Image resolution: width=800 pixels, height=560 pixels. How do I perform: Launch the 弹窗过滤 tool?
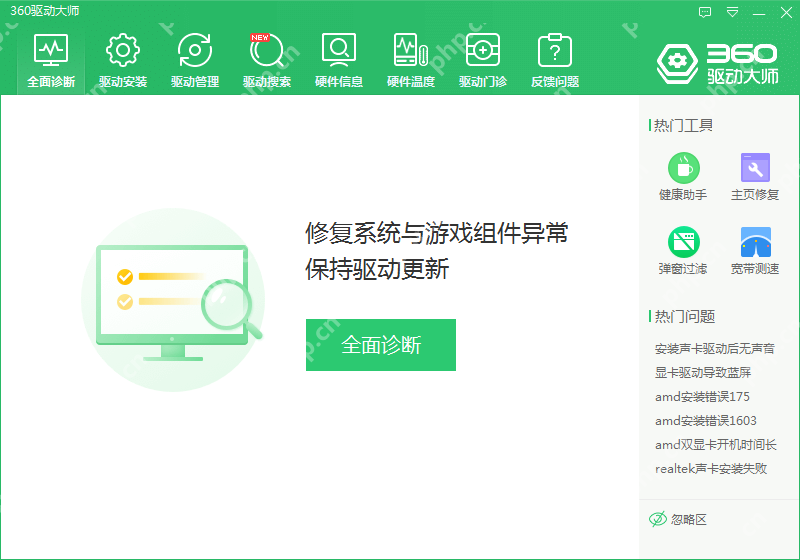coord(683,250)
